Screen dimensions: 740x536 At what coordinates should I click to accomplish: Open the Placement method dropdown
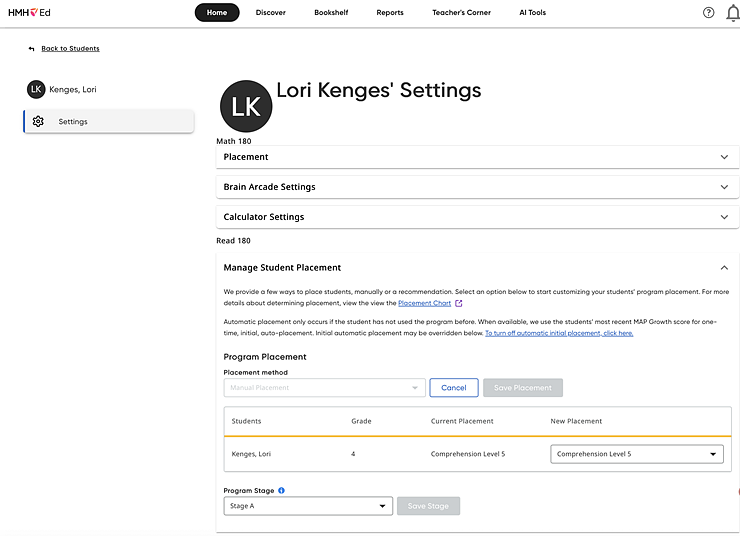[325, 388]
